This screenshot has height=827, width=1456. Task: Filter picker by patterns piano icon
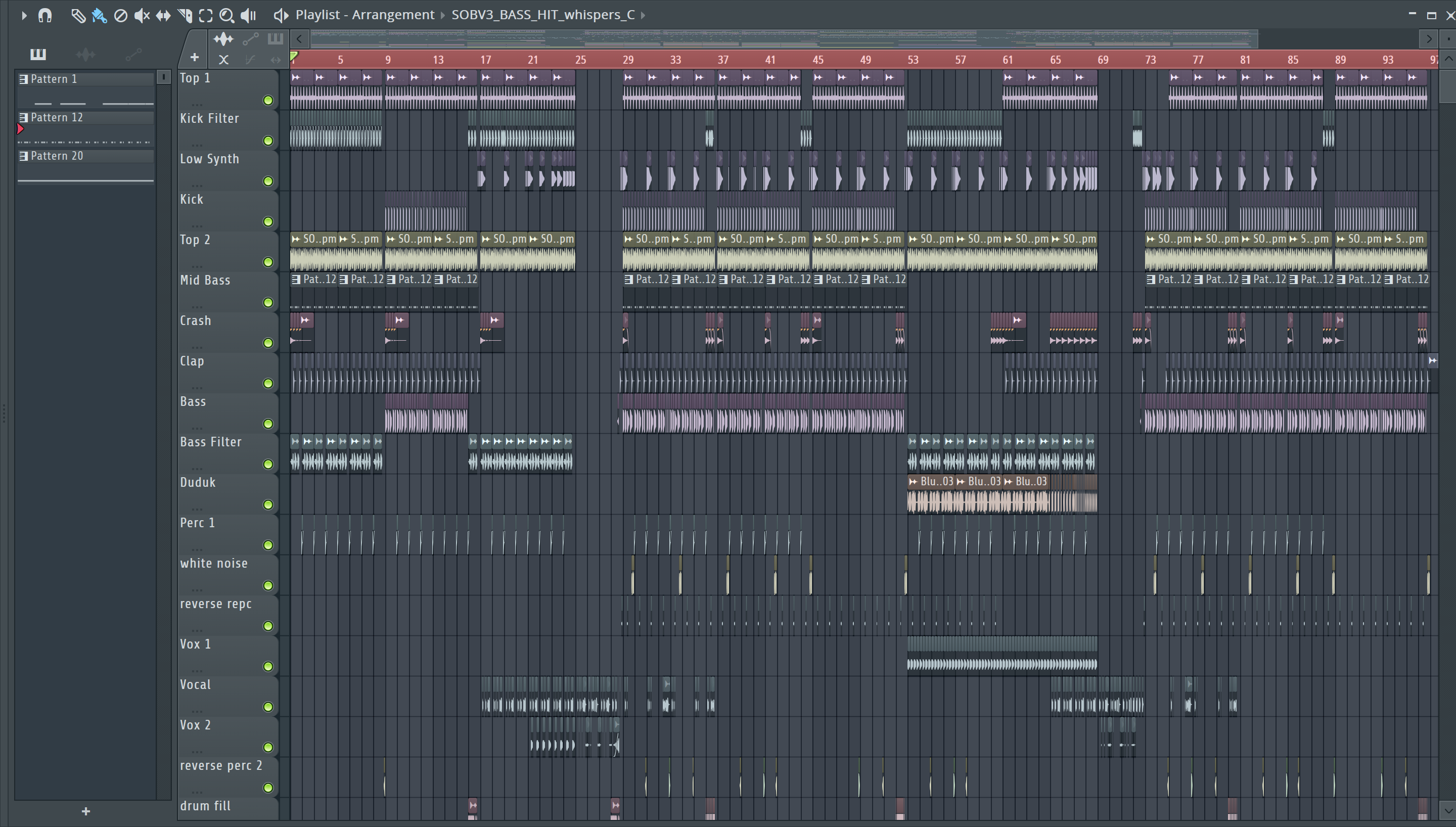pyautogui.click(x=38, y=54)
